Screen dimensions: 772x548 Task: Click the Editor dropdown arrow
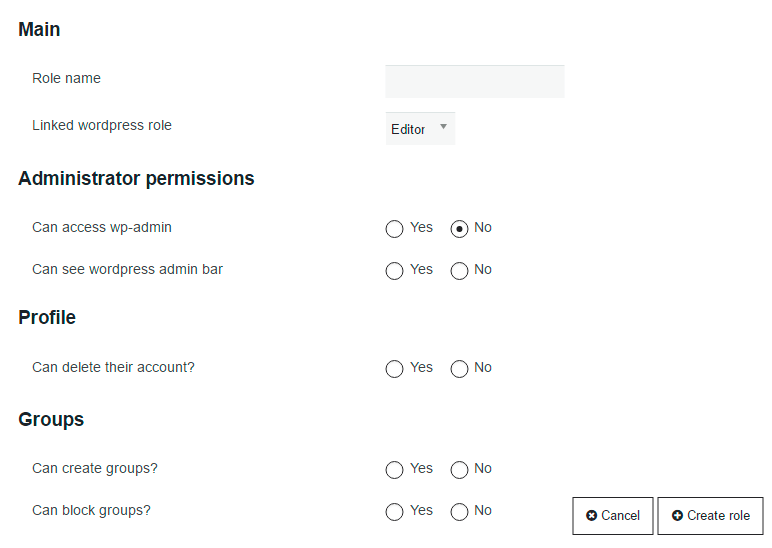[x=443, y=127]
